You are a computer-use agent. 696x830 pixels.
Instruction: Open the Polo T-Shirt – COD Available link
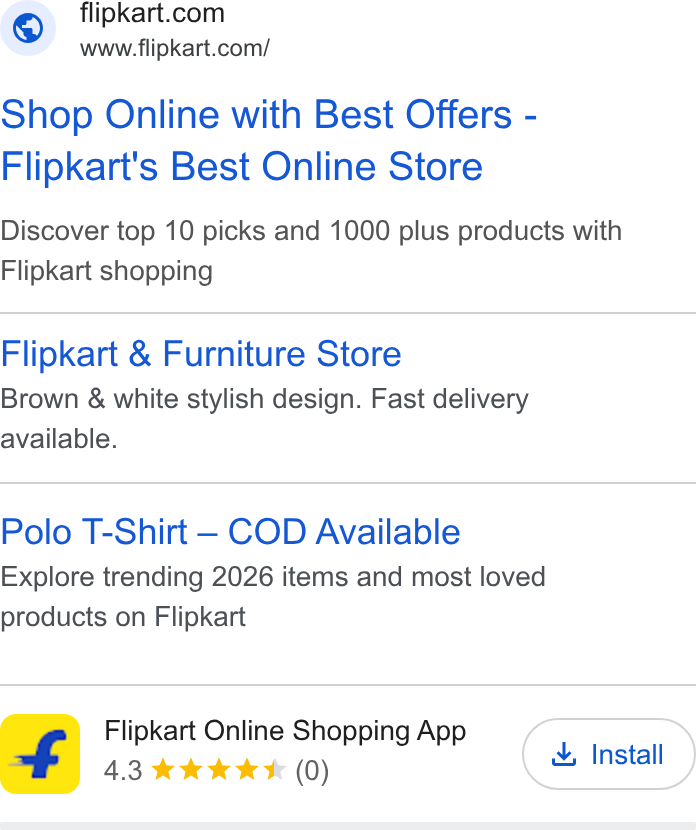[230, 531]
